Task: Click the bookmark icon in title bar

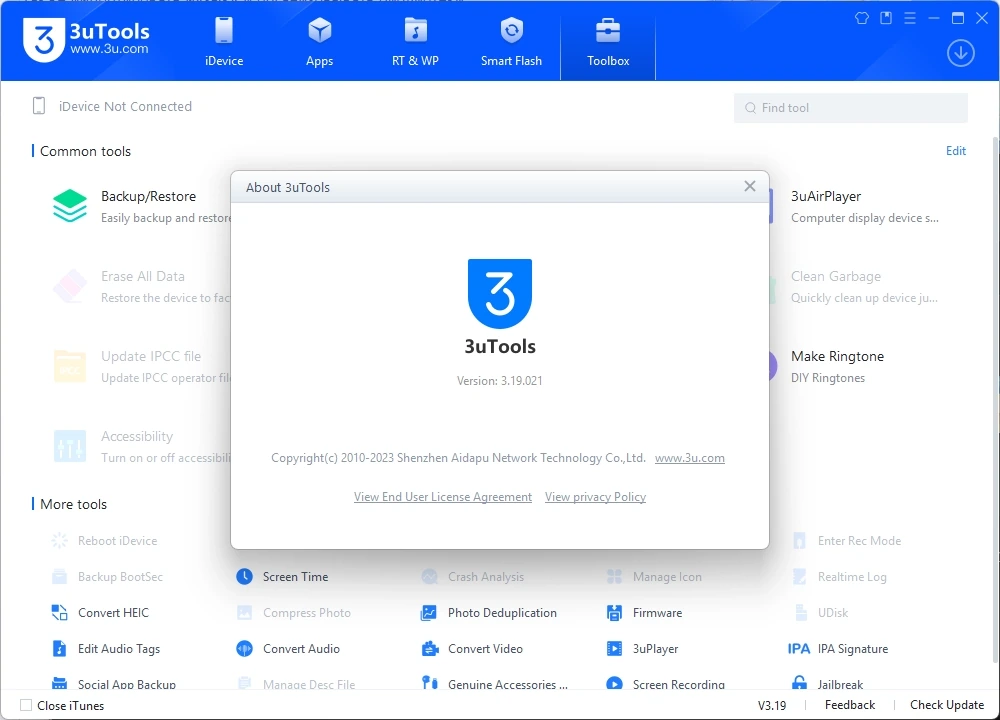Action: tap(886, 18)
